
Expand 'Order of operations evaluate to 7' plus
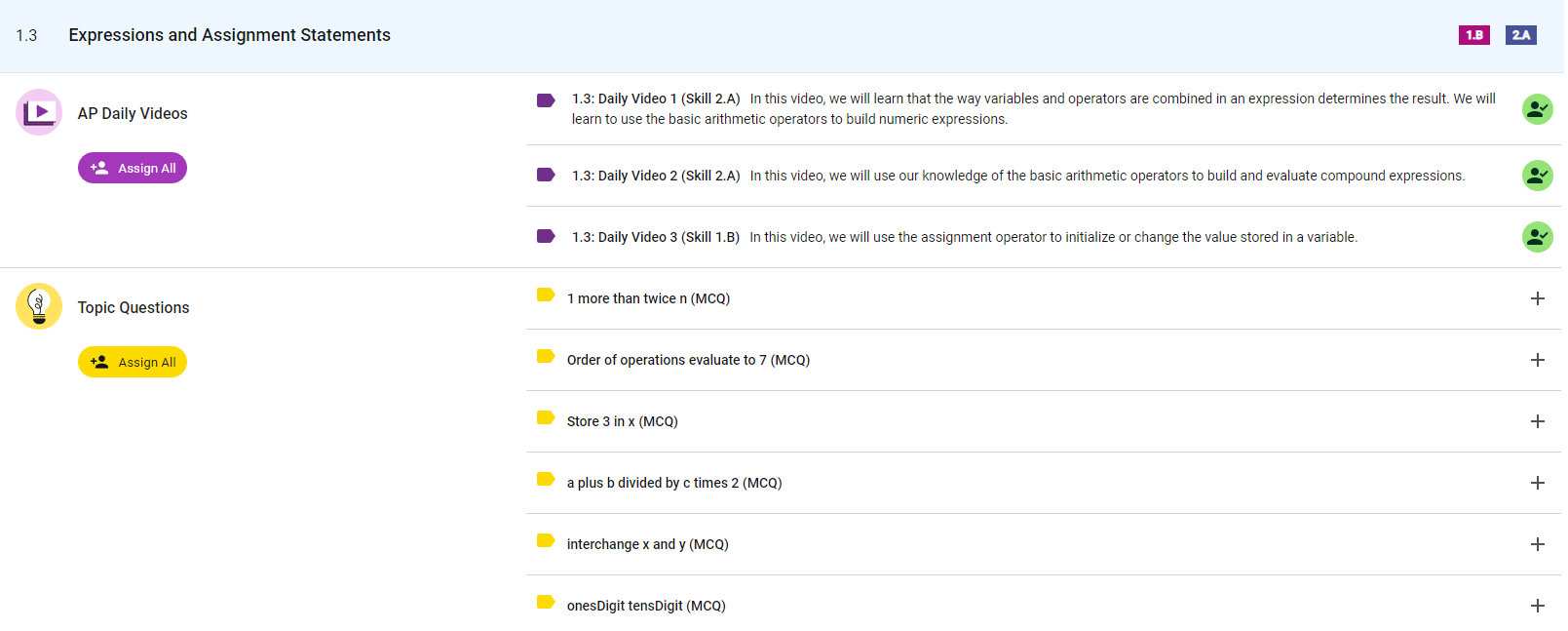[x=1537, y=360]
